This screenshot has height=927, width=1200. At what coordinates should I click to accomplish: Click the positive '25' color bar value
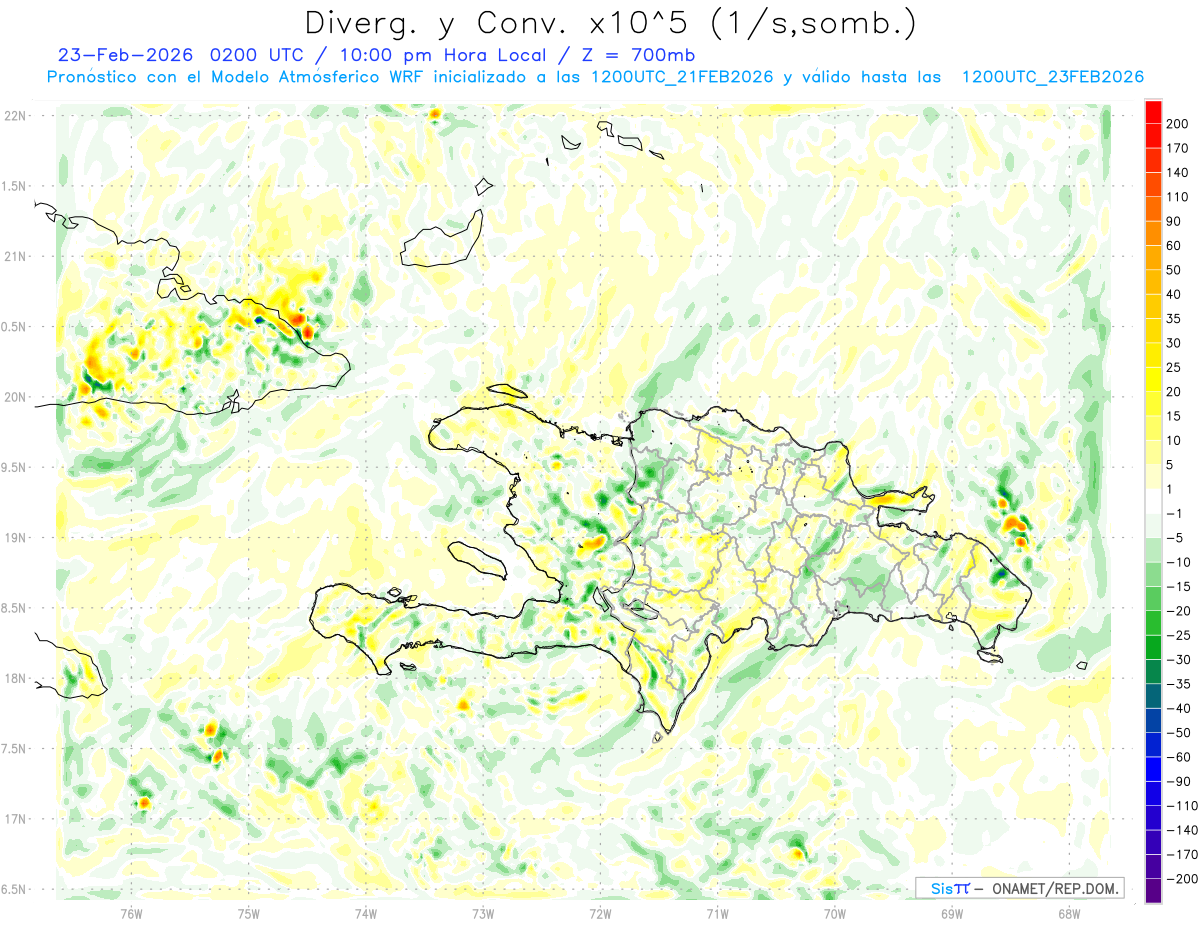click(x=1174, y=368)
